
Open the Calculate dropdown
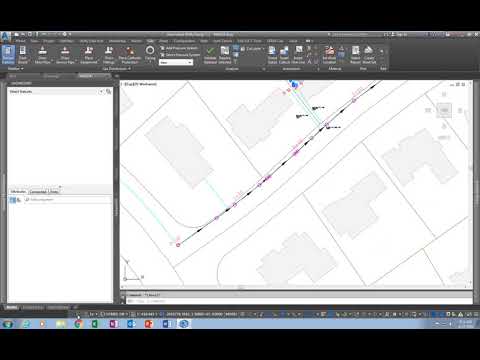click(252, 49)
